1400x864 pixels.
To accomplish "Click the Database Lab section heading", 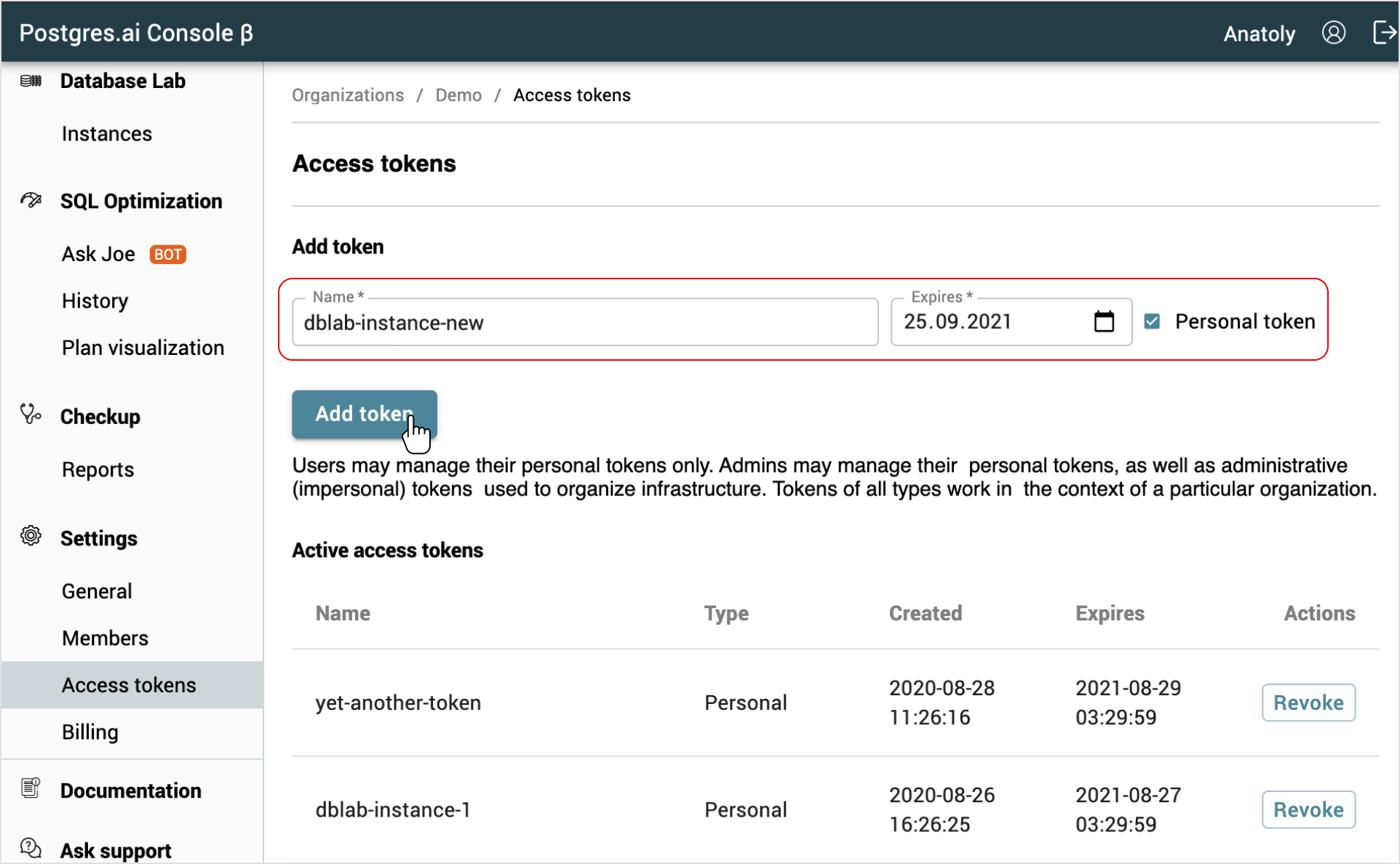I will click(123, 81).
